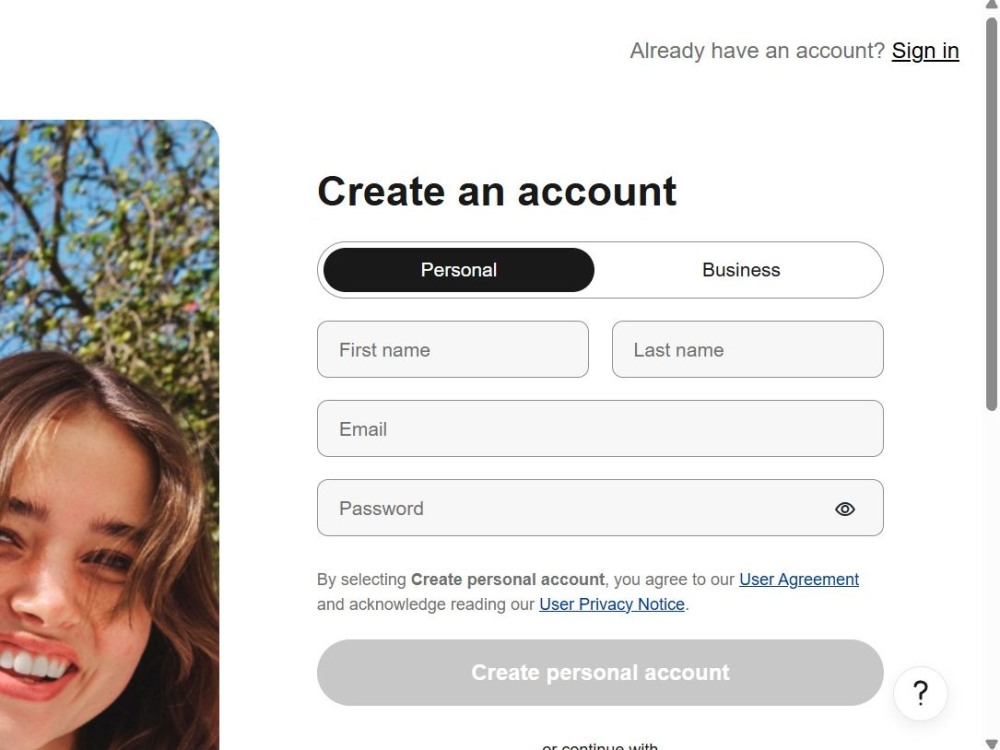Click the 'Create an account' heading
1000x750 pixels.
tap(497, 191)
